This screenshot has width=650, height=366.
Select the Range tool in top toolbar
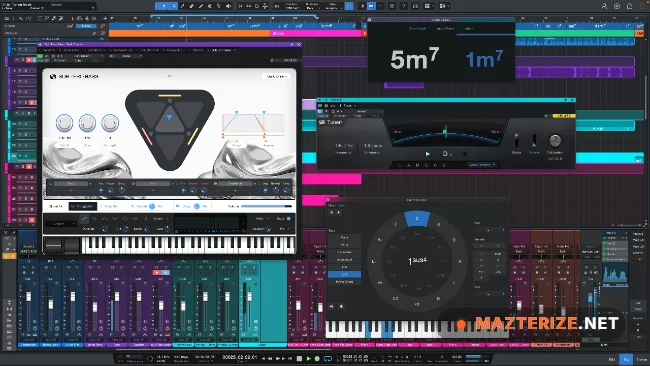[x=174, y=6]
